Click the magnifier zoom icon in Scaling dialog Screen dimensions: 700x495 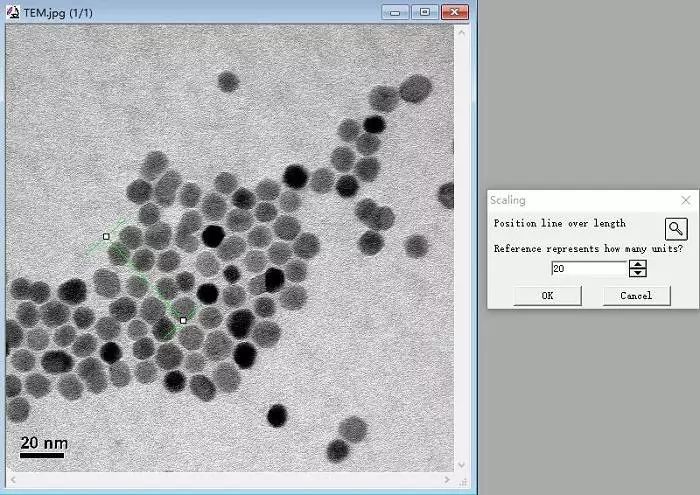pyautogui.click(x=677, y=228)
